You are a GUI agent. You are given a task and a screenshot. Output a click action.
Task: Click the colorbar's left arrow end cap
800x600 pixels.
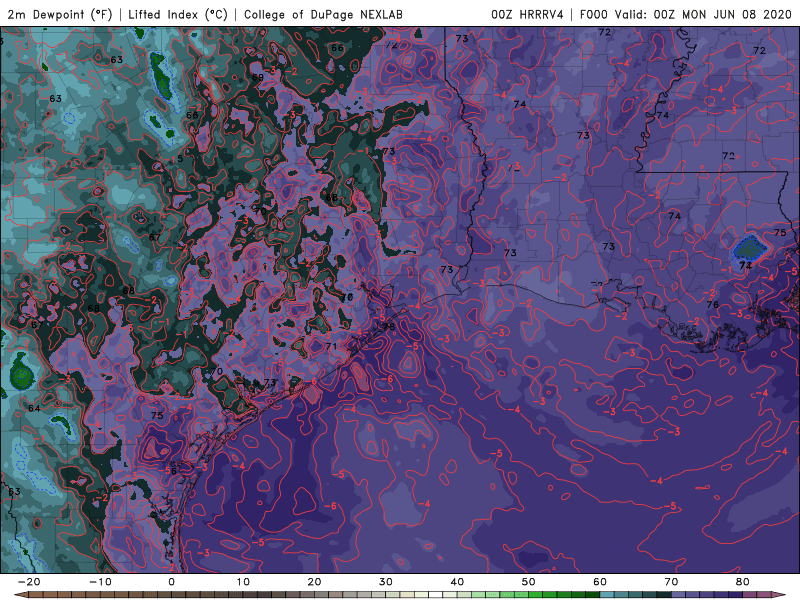21,595
